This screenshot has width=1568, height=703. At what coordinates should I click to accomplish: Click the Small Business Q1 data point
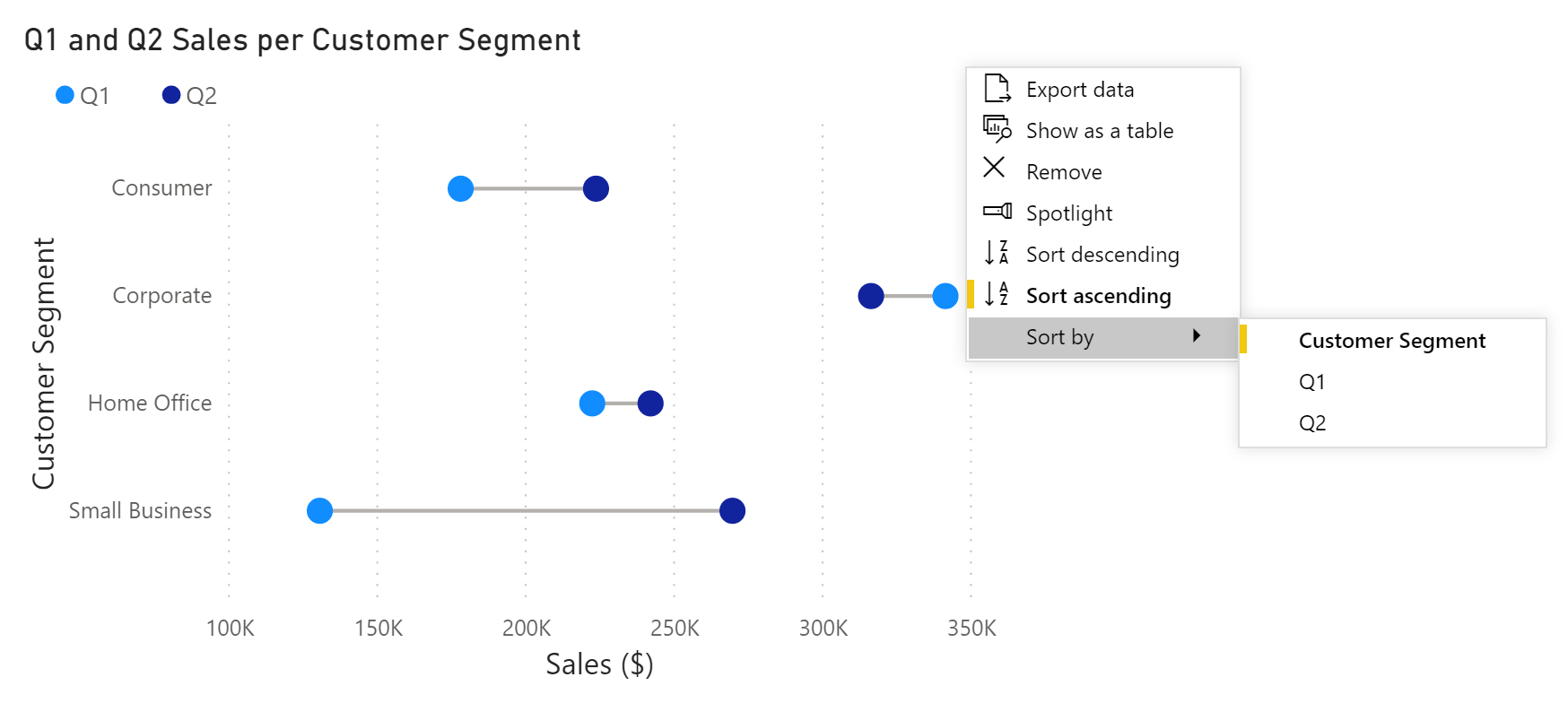pos(320,510)
